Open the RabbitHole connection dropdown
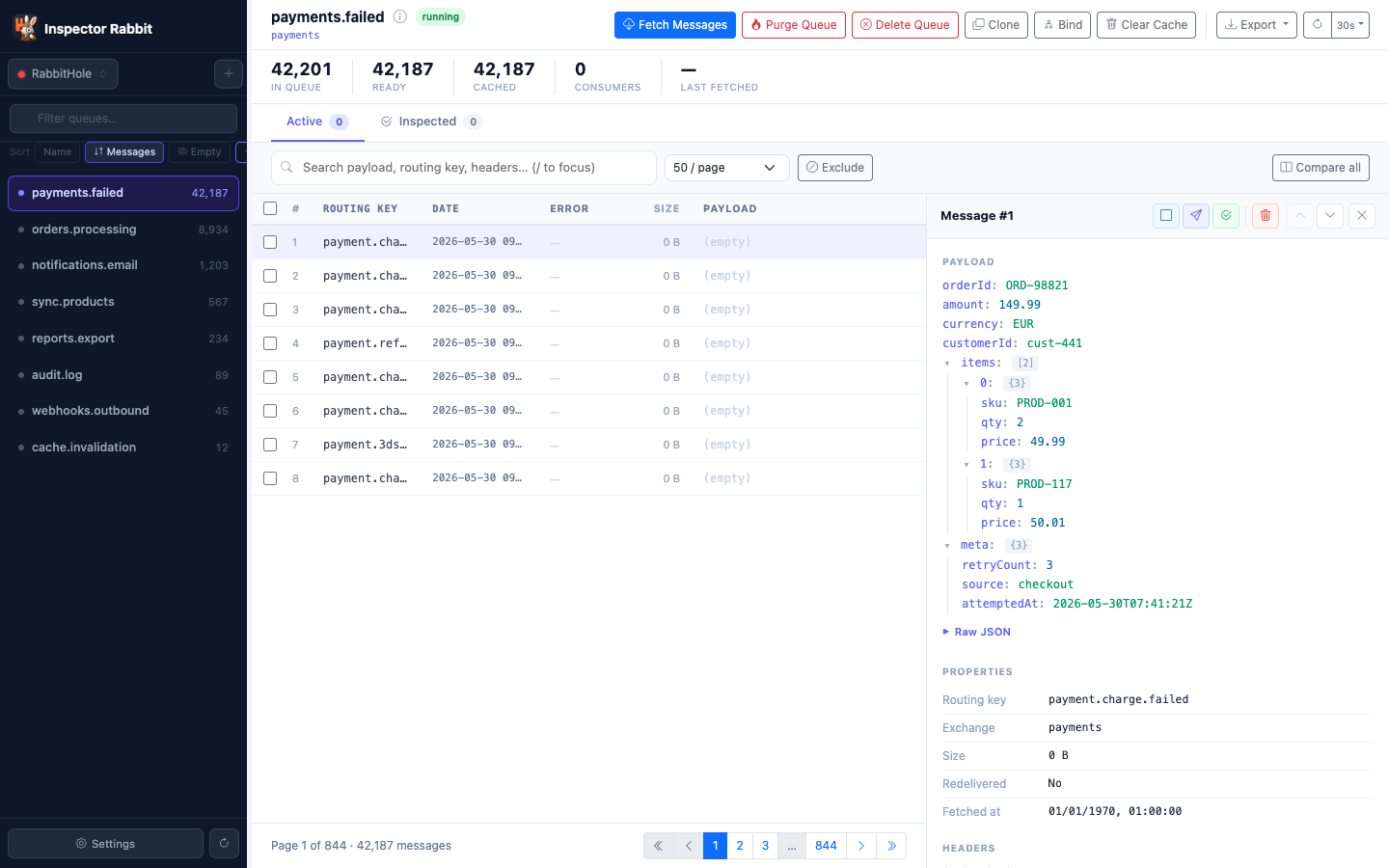The height and width of the screenshot is (868, 1389). point(63,73)
